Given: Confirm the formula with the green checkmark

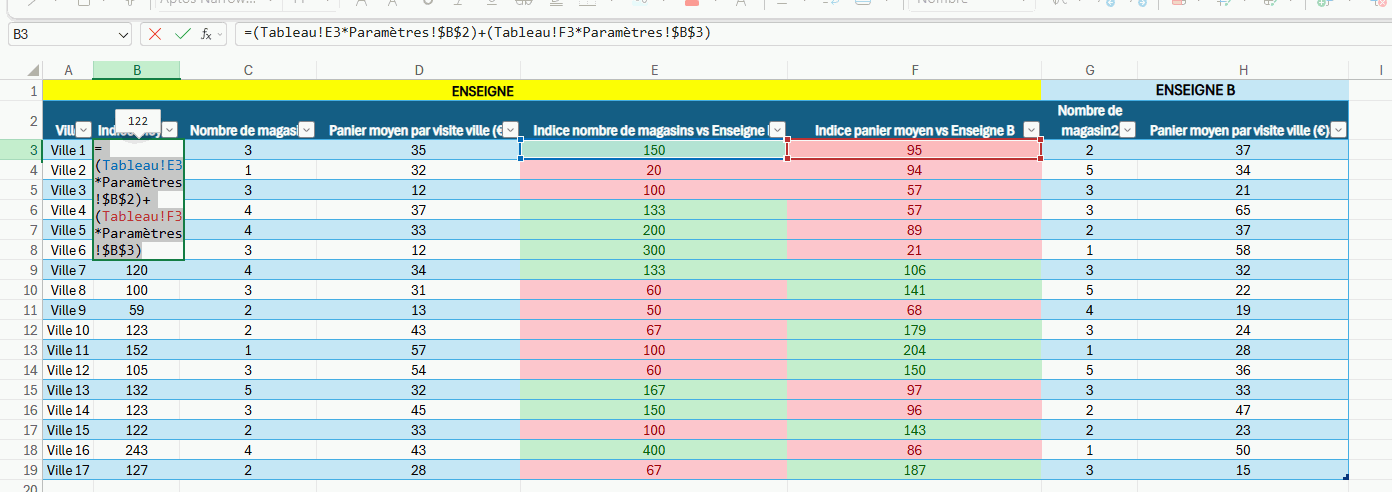Looking at the screenshot, I should [181, 34].
